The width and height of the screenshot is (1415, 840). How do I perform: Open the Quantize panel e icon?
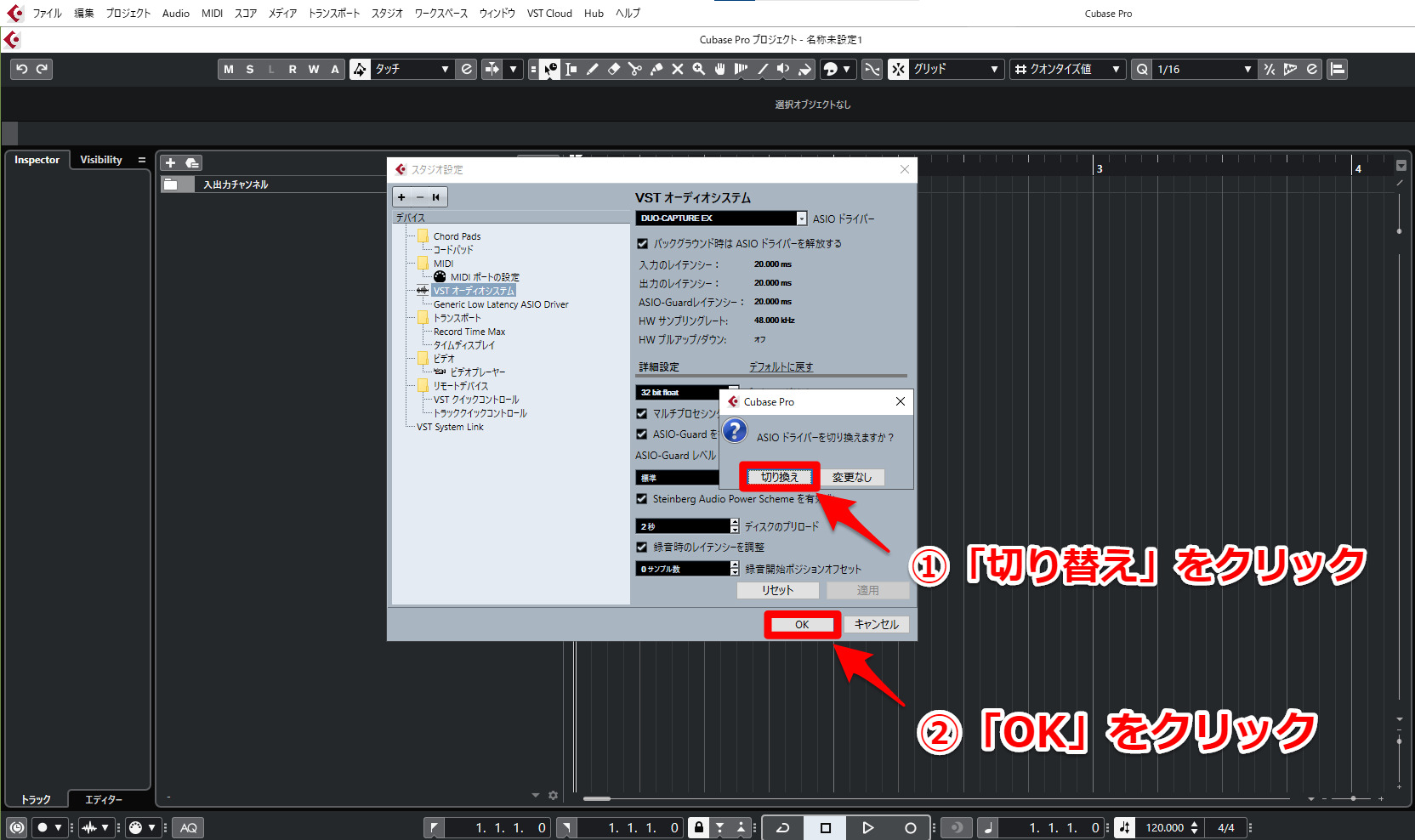coord(1312,69)
